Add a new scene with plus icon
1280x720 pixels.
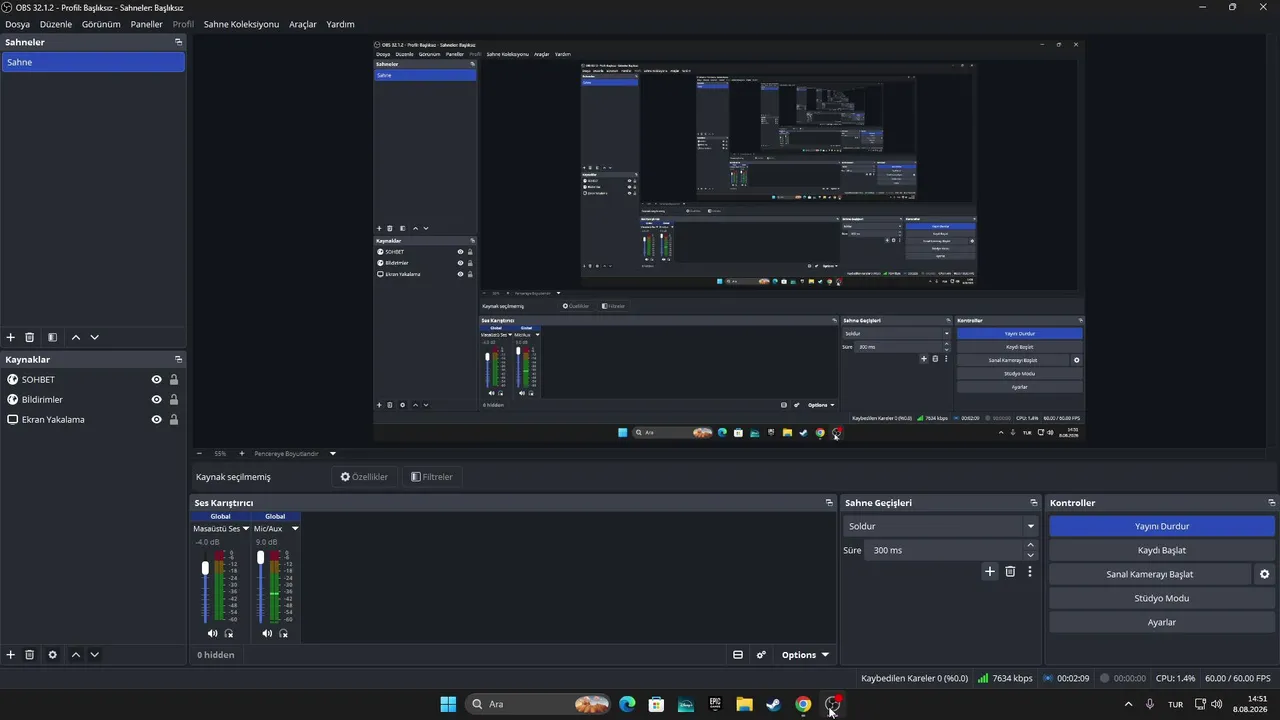coord(11,338)
